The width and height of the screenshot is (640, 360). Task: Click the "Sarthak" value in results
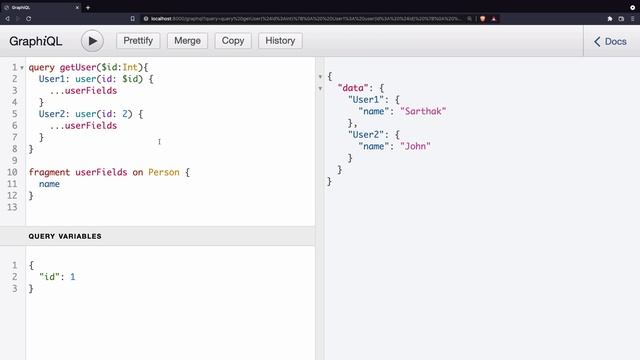tap(423, 111)
